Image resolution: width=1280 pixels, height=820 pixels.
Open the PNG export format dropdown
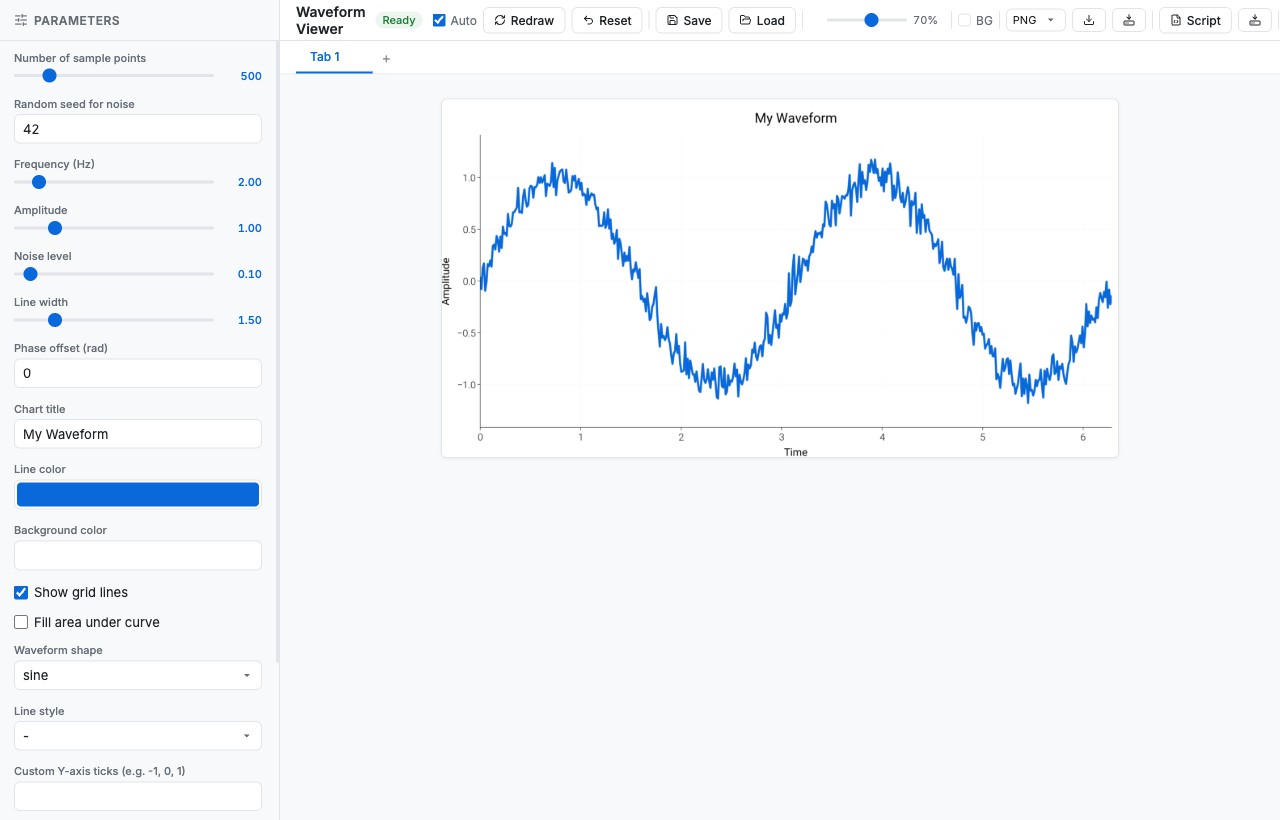pos(1035,20)
